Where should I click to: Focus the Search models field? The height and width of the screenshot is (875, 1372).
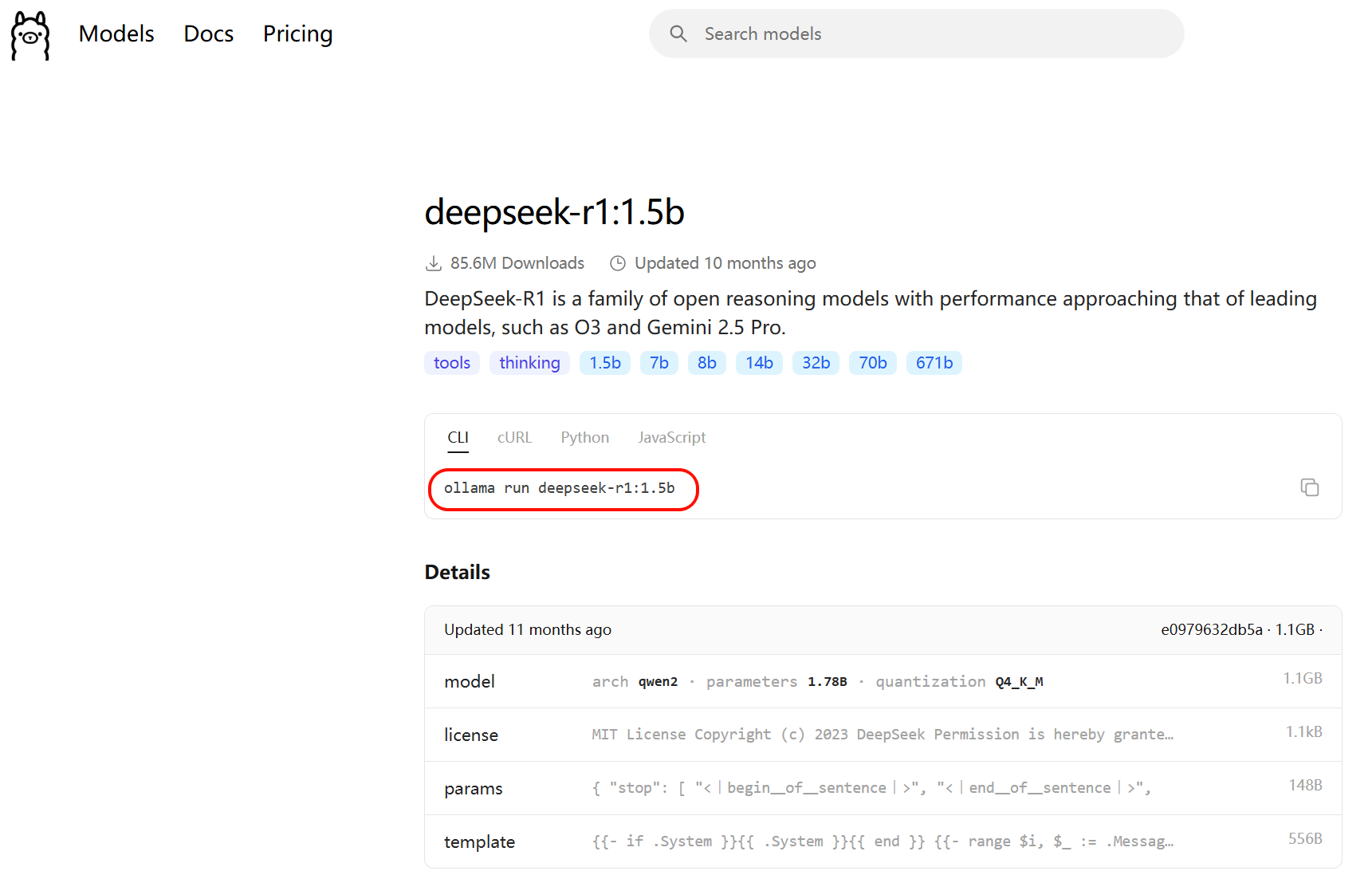(x=916, y=34)
